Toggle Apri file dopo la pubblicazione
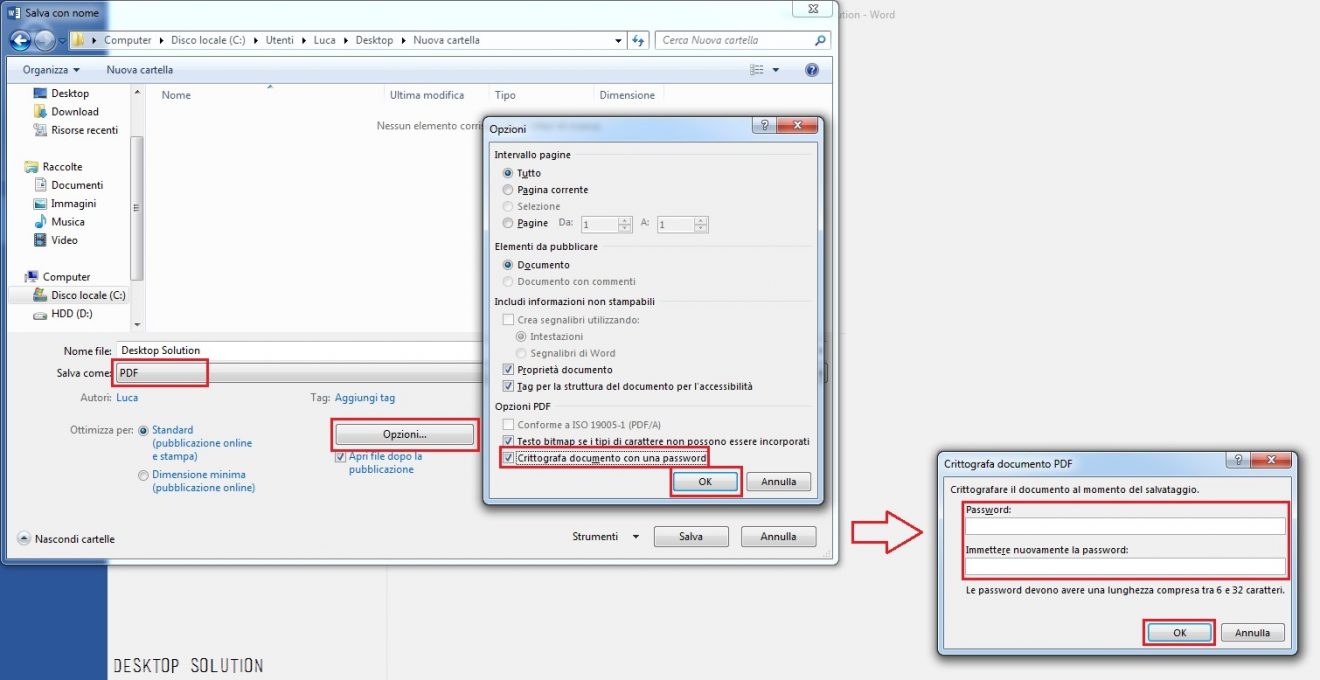The height and width of the screenshot is (680, 1320). 340,456
